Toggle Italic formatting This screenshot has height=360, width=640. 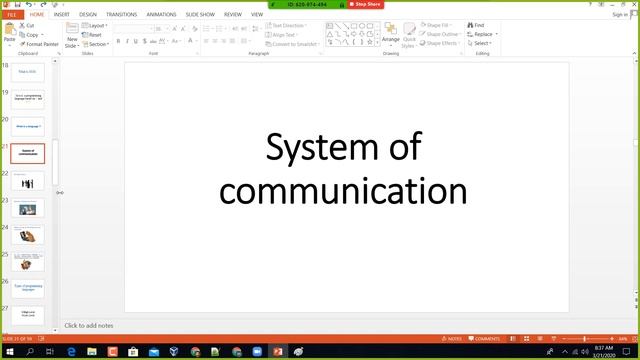tap(127, 41)
